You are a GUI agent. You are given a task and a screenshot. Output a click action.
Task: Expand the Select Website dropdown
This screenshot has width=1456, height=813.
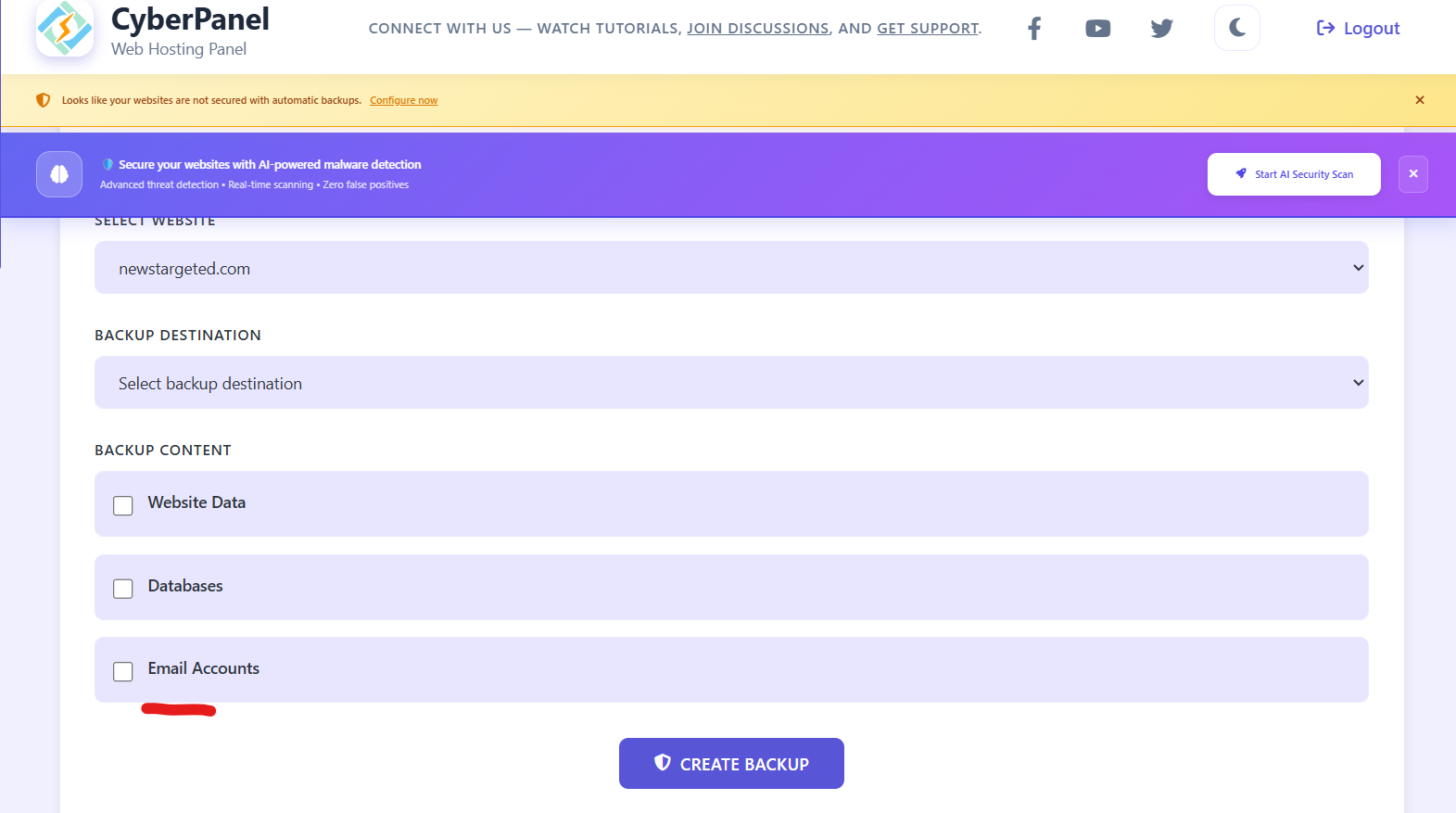pos(730,268)
